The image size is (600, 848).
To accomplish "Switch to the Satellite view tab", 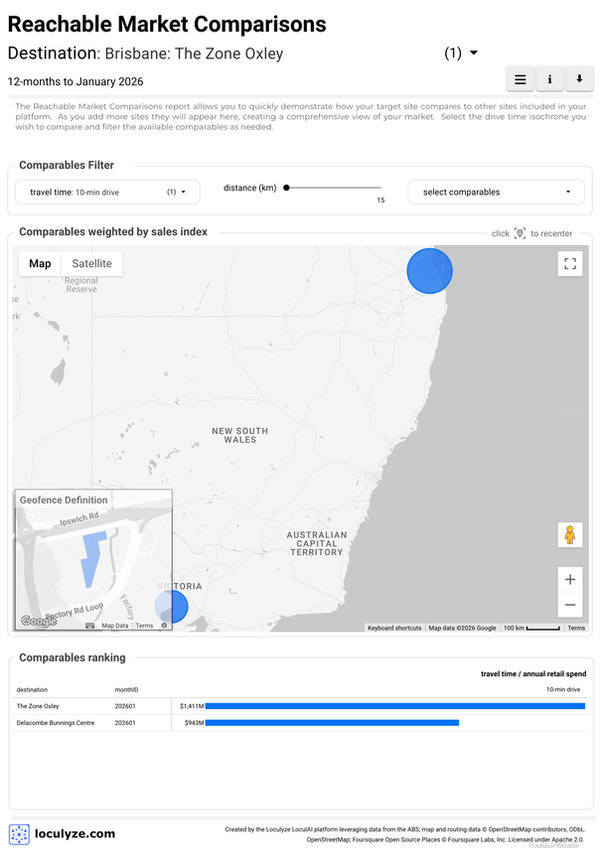I will point(92,264).
